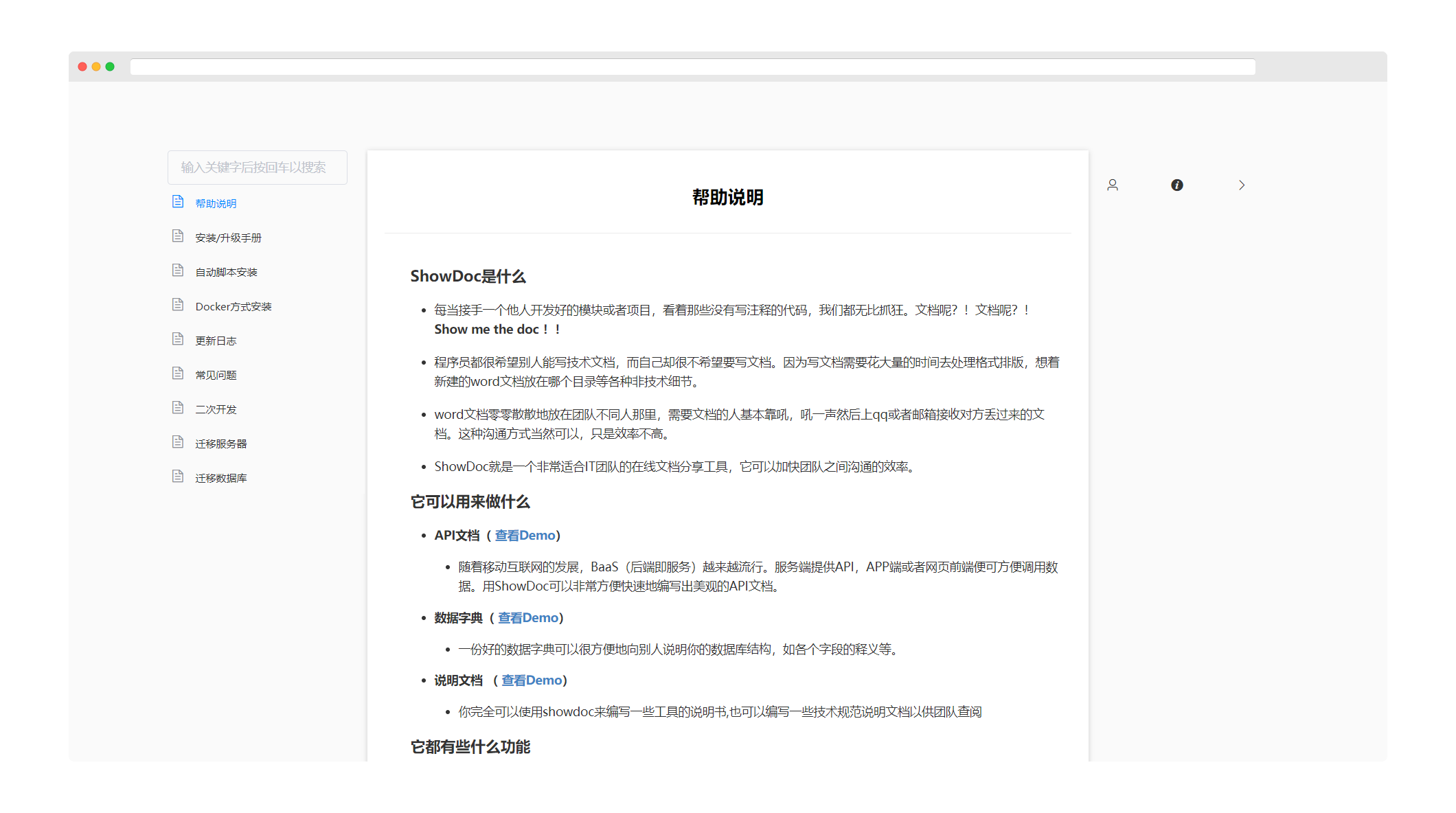The image size is (1456, 813).
Task: Click the 帮助说明 page title
Action: coord(727,198)
